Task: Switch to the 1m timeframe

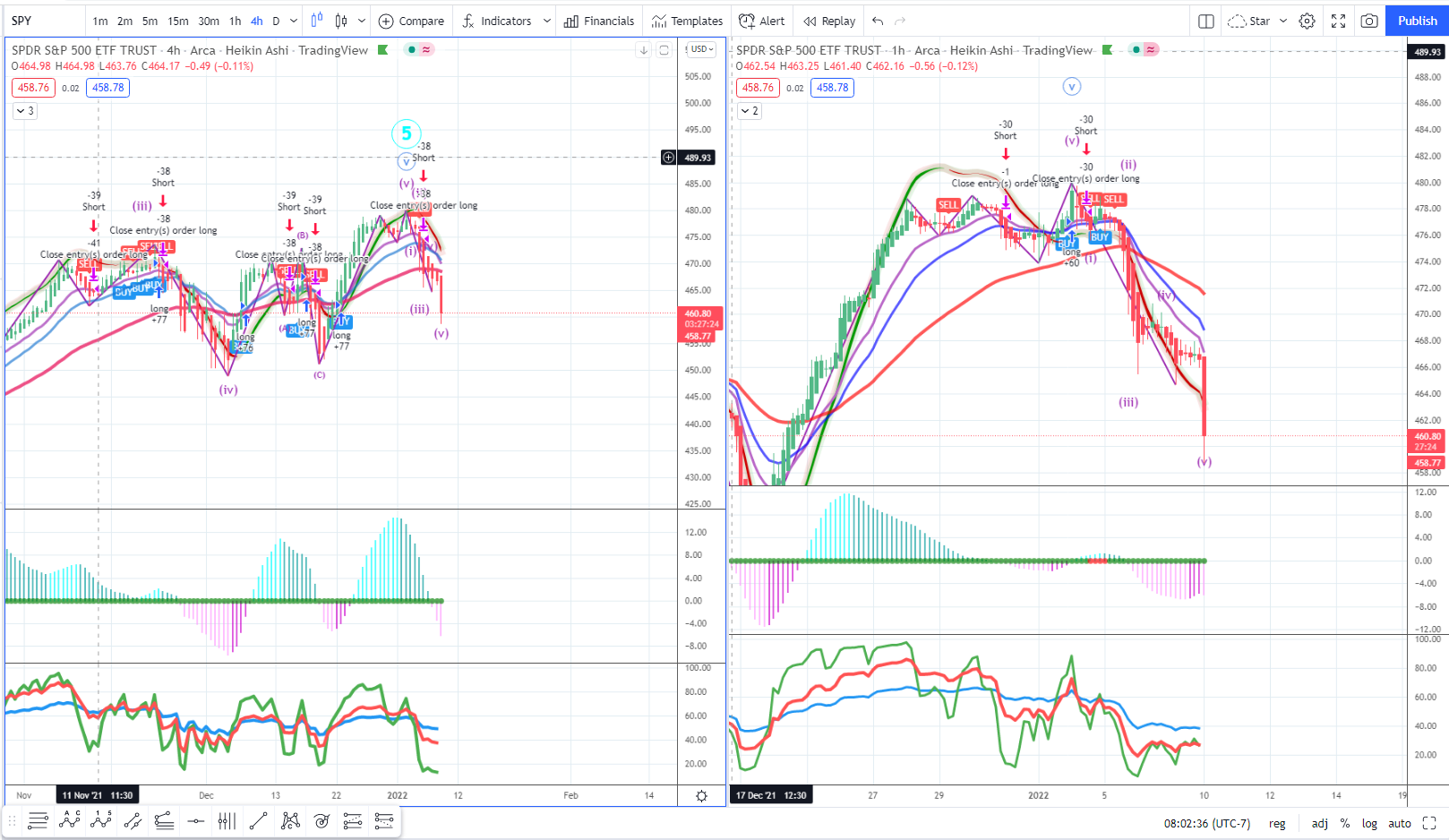Action: coord(100,21)
